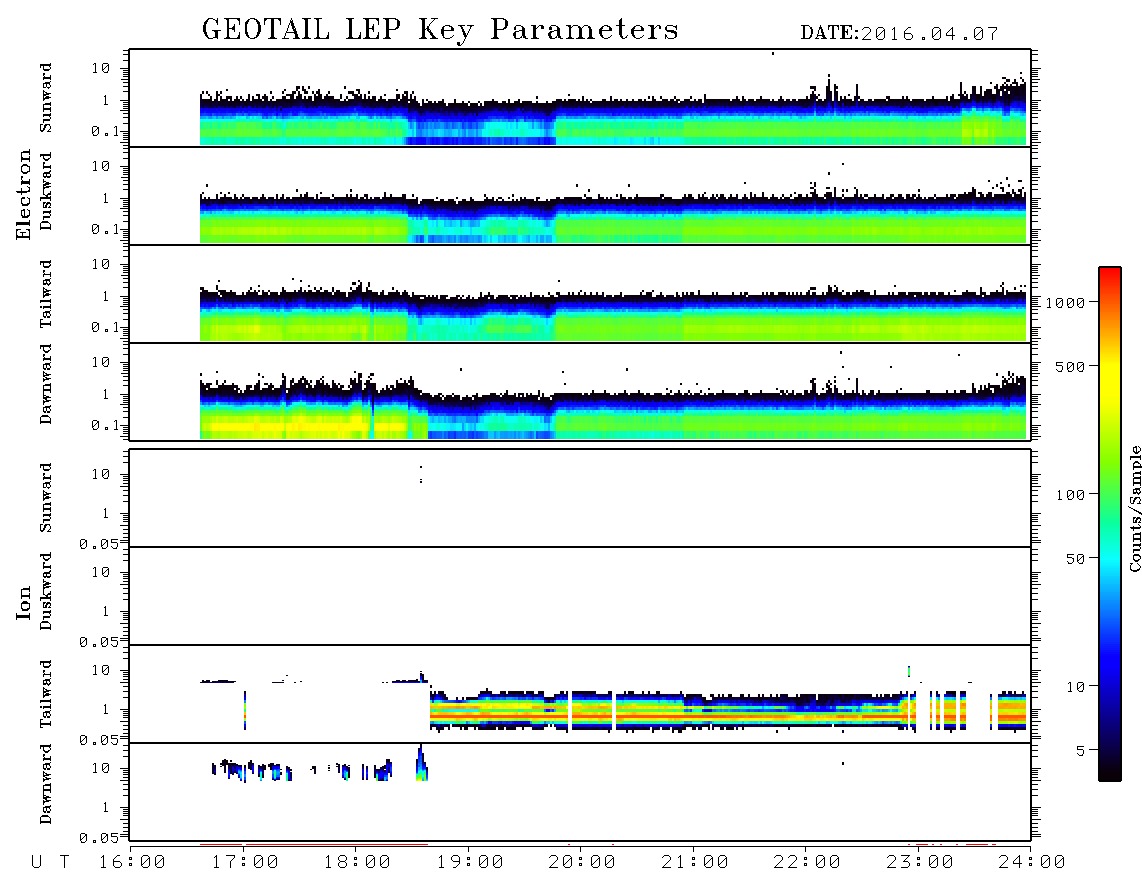Click the Electron "Tailward" panel label
This screenshot has height=880, width=1142.
click(46, 294)
